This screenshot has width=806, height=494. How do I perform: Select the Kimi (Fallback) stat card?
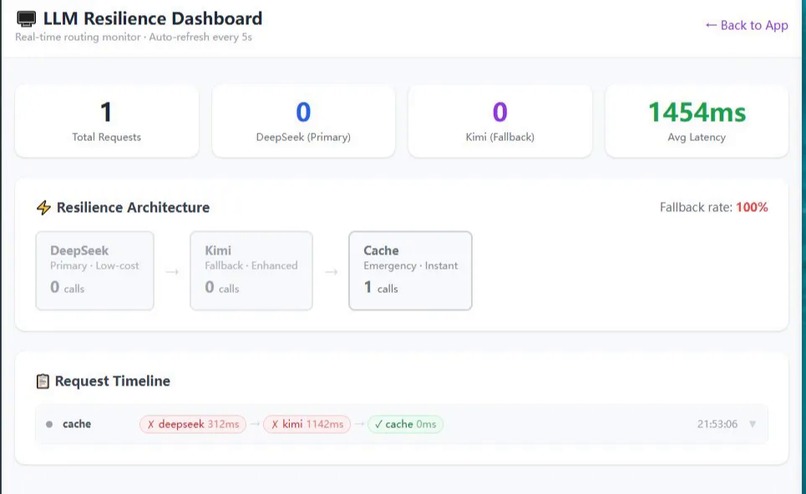tap(500, 121)
